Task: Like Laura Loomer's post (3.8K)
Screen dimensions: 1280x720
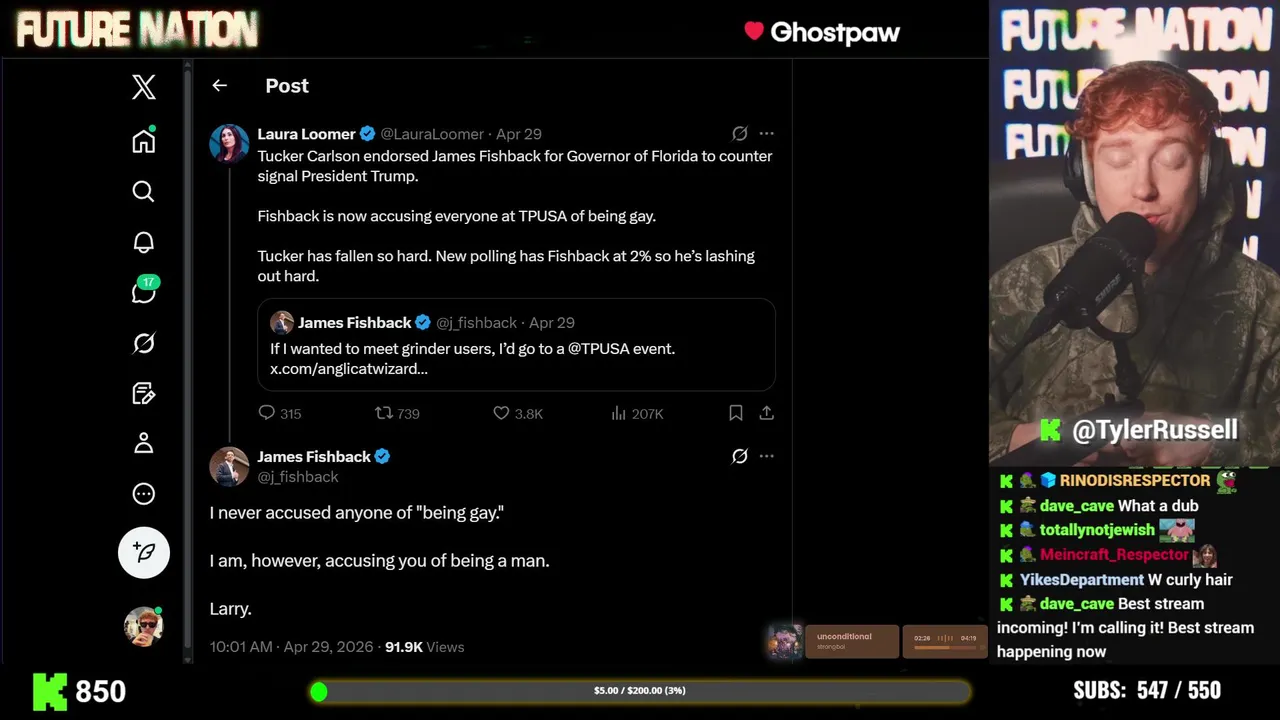Action: (x=518, y=413)
